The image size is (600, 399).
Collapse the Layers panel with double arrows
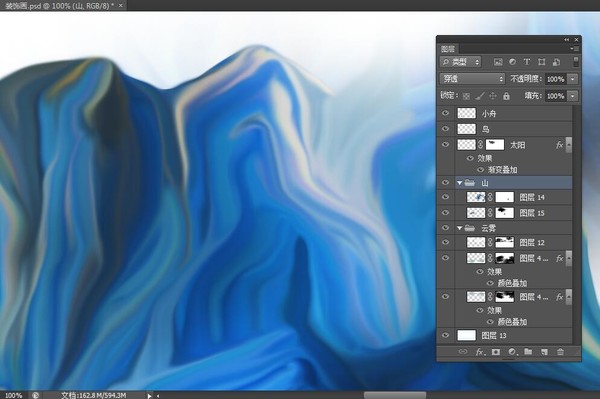tap(567, 39)
